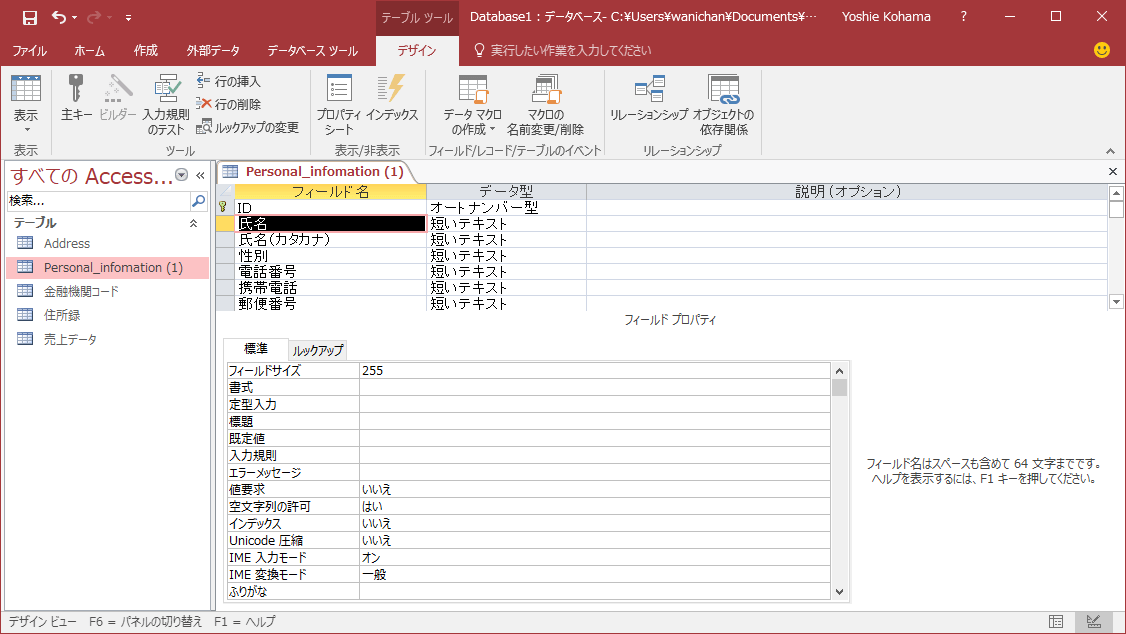Click the IME 変換モード value 一般
The width and height of the screenshot is (1126, 634).
point(595,574)
